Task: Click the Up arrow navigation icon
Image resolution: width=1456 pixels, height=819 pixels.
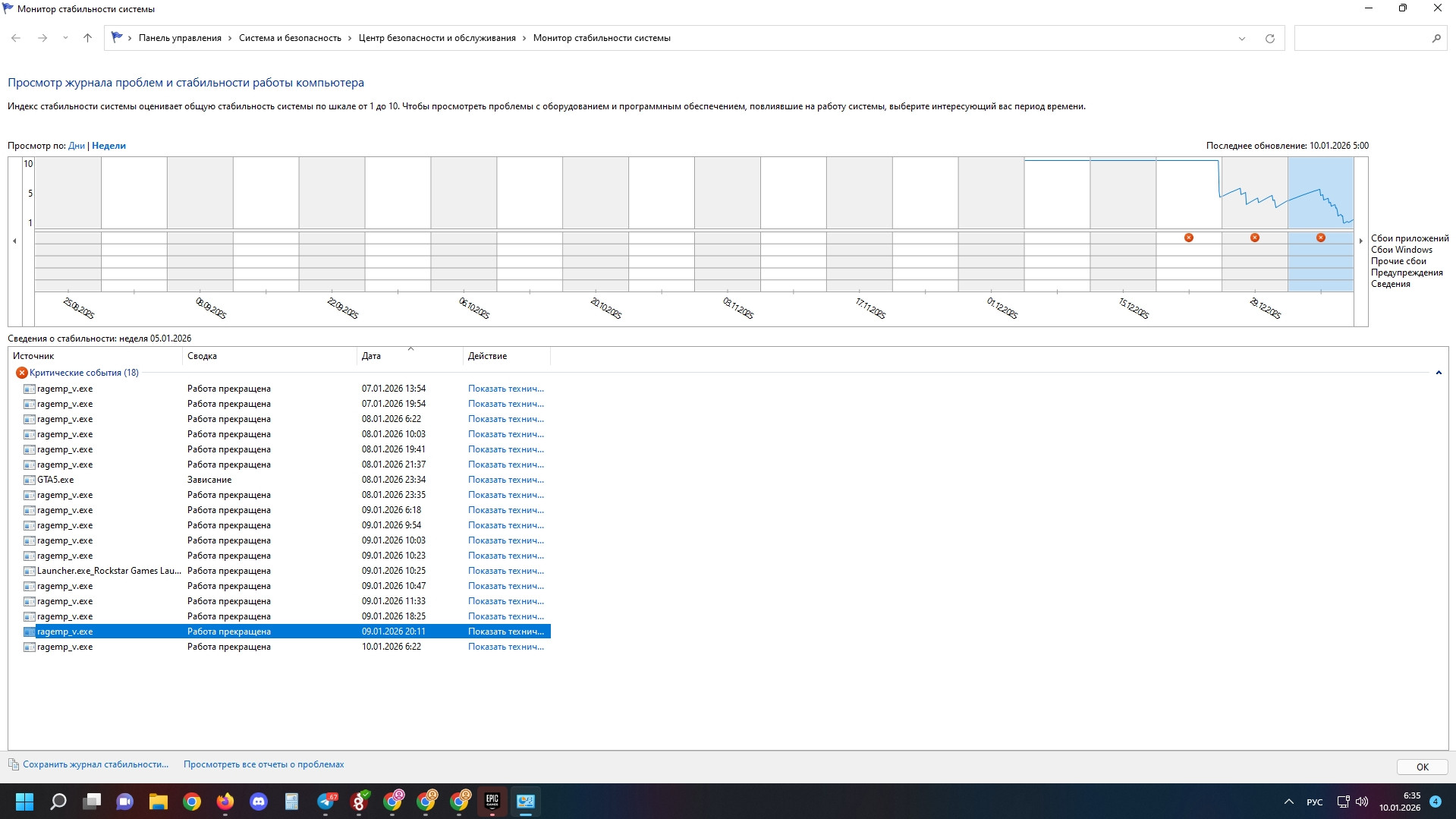Action: (x=87, y=38)
